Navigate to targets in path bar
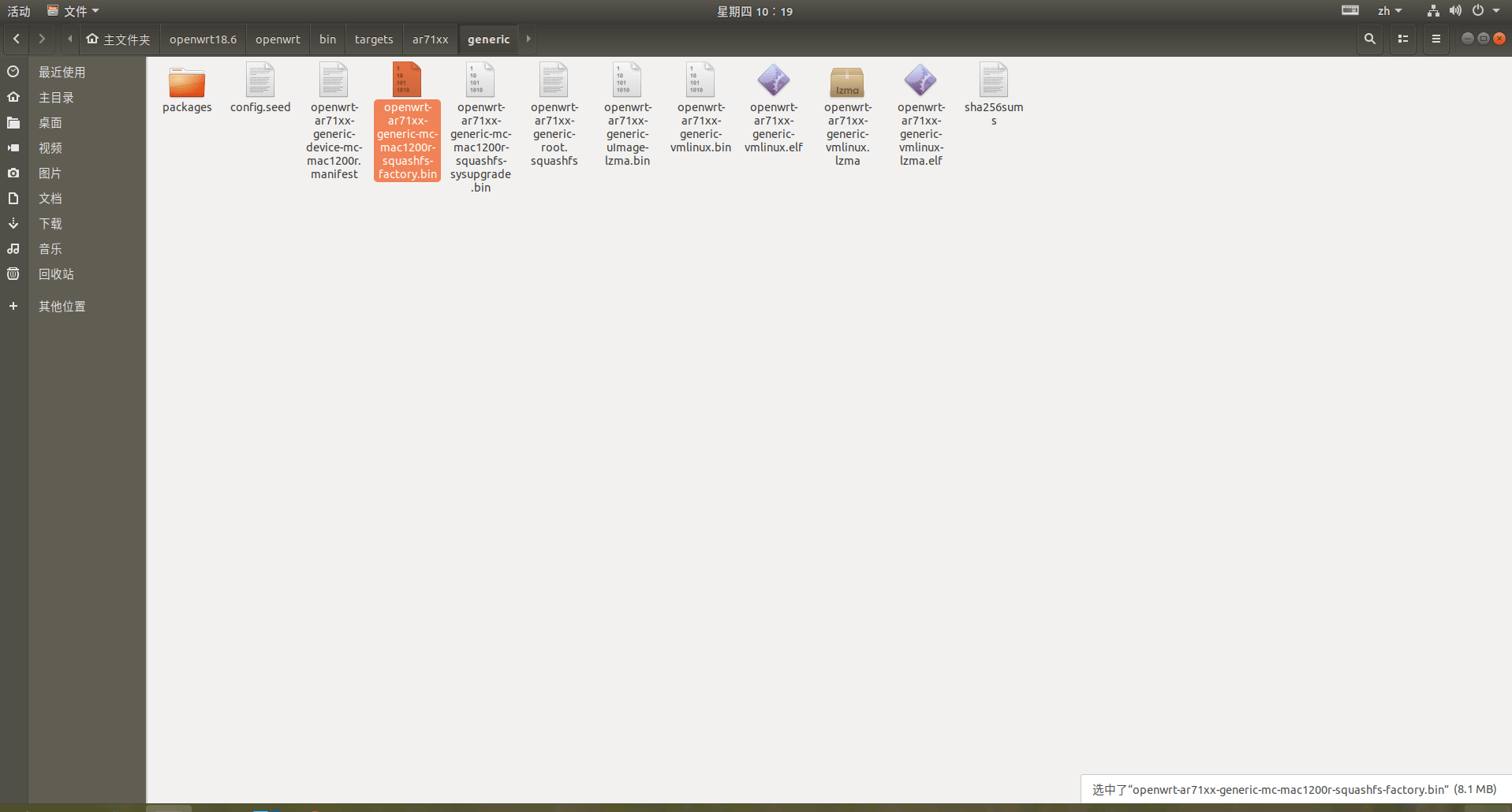1512x812 pixels. tap(374, 39)
